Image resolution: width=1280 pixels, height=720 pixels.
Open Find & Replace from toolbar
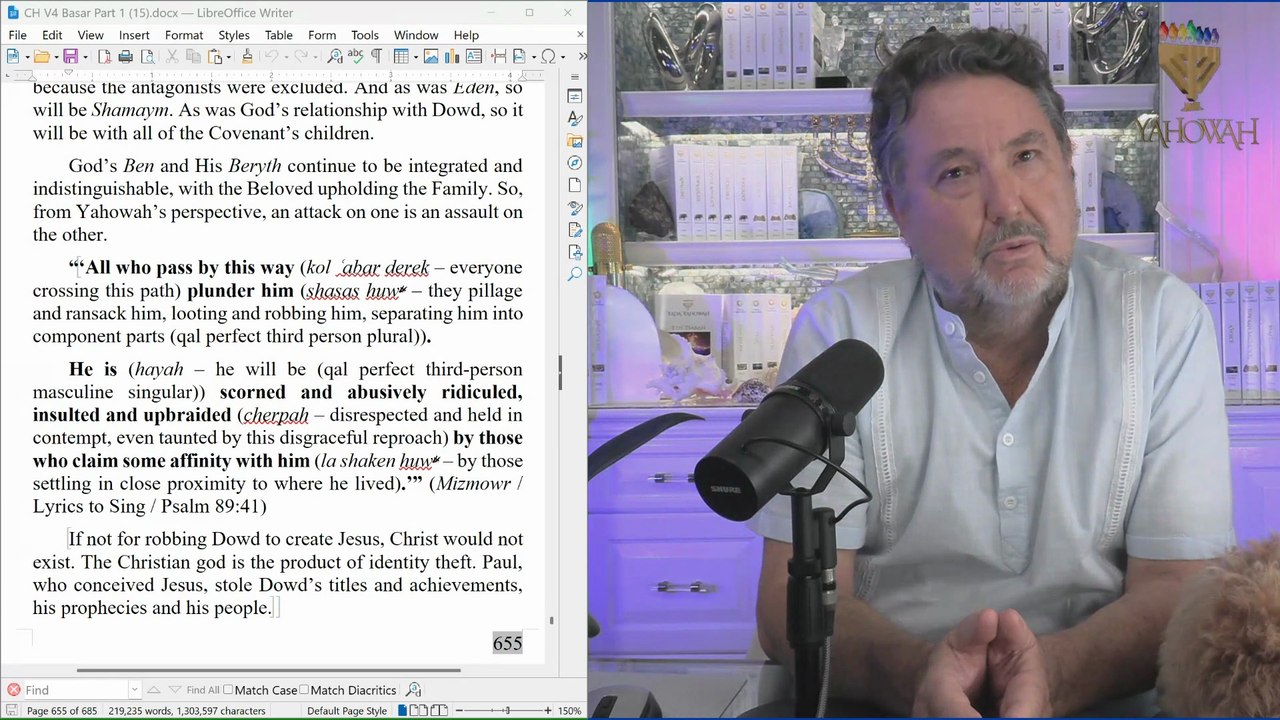[335, 56]
